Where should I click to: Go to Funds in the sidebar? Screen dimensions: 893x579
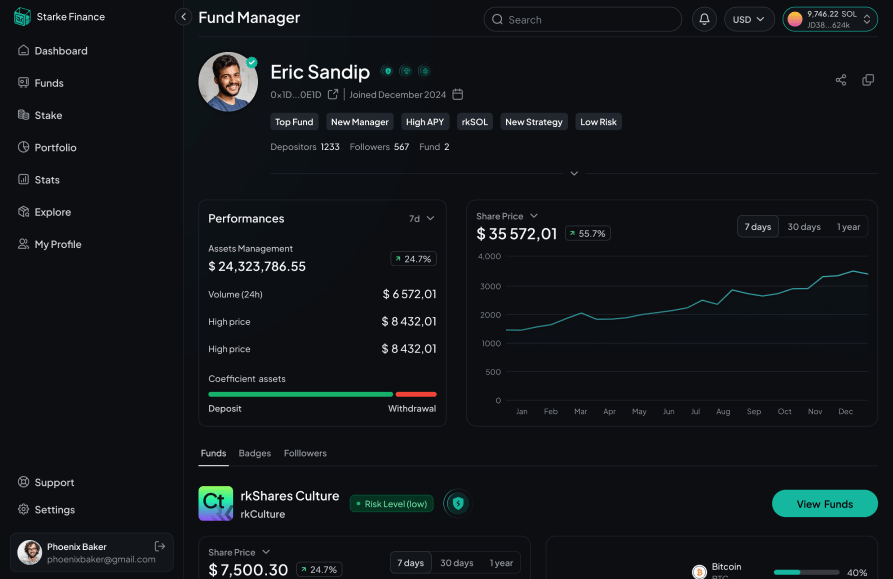(x=40, y=83)
